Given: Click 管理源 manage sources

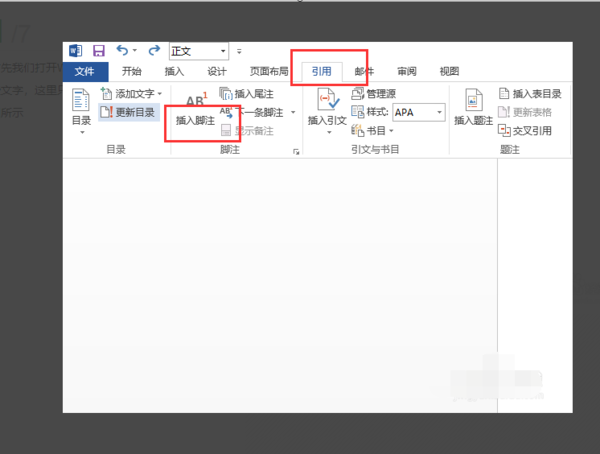Looking at the screenshot, I should point(373,94).
